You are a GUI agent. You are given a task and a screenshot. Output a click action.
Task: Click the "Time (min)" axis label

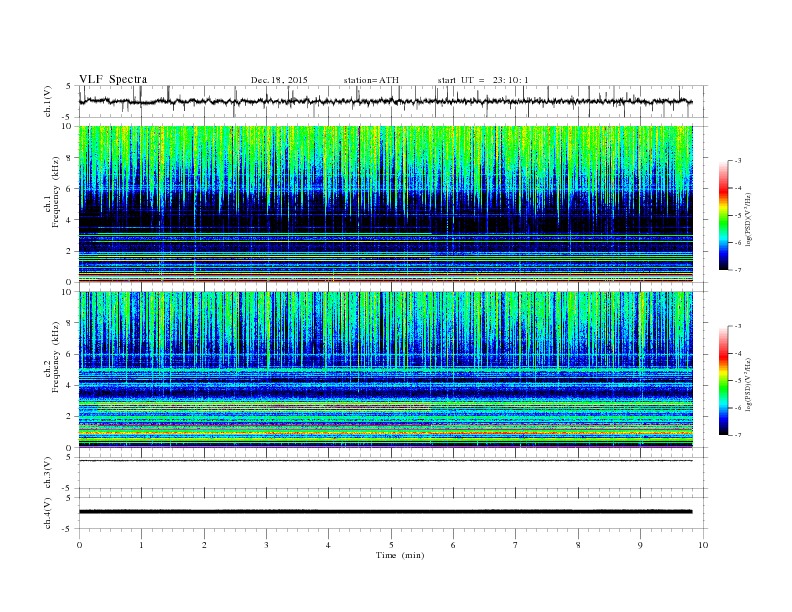click(x=400, y=555)
